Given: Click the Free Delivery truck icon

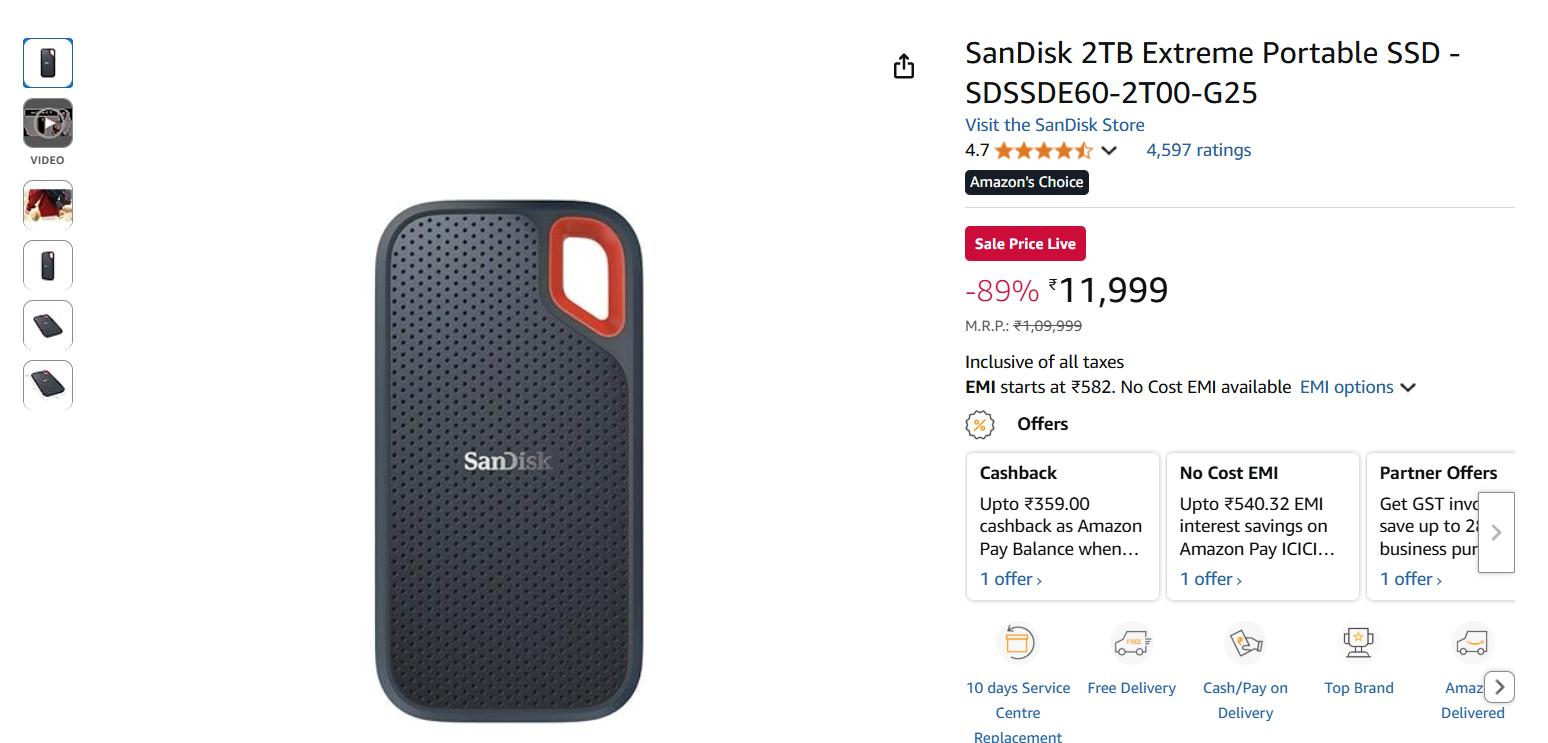Looking at the screenshot, I should [1131, 642].
